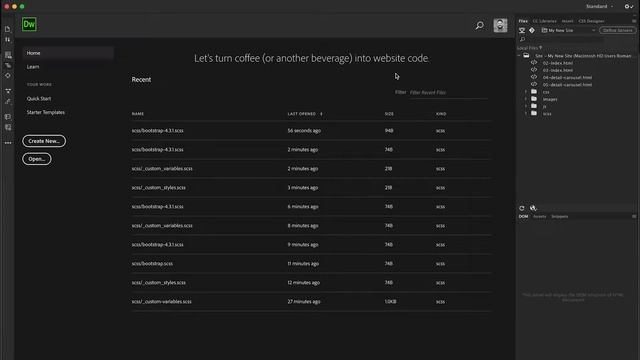
Task: Expand the css folder arrow
Action: point(526,92)
